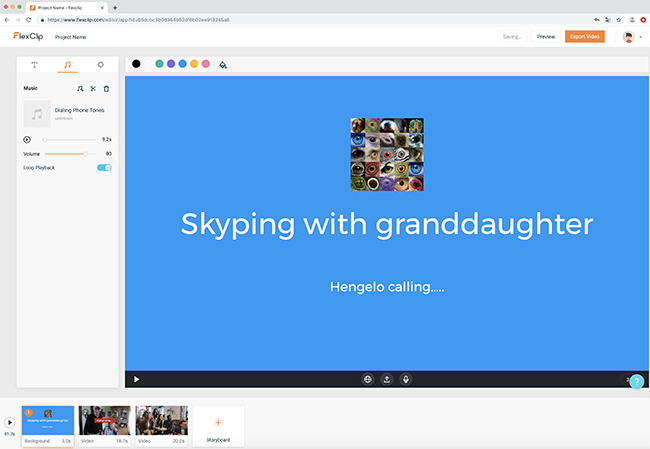Image resolution: width=650 pixels, height=449 pixels.
Task: Open the help question mark button
Action: pyautogui.click(x=637, y=381)
